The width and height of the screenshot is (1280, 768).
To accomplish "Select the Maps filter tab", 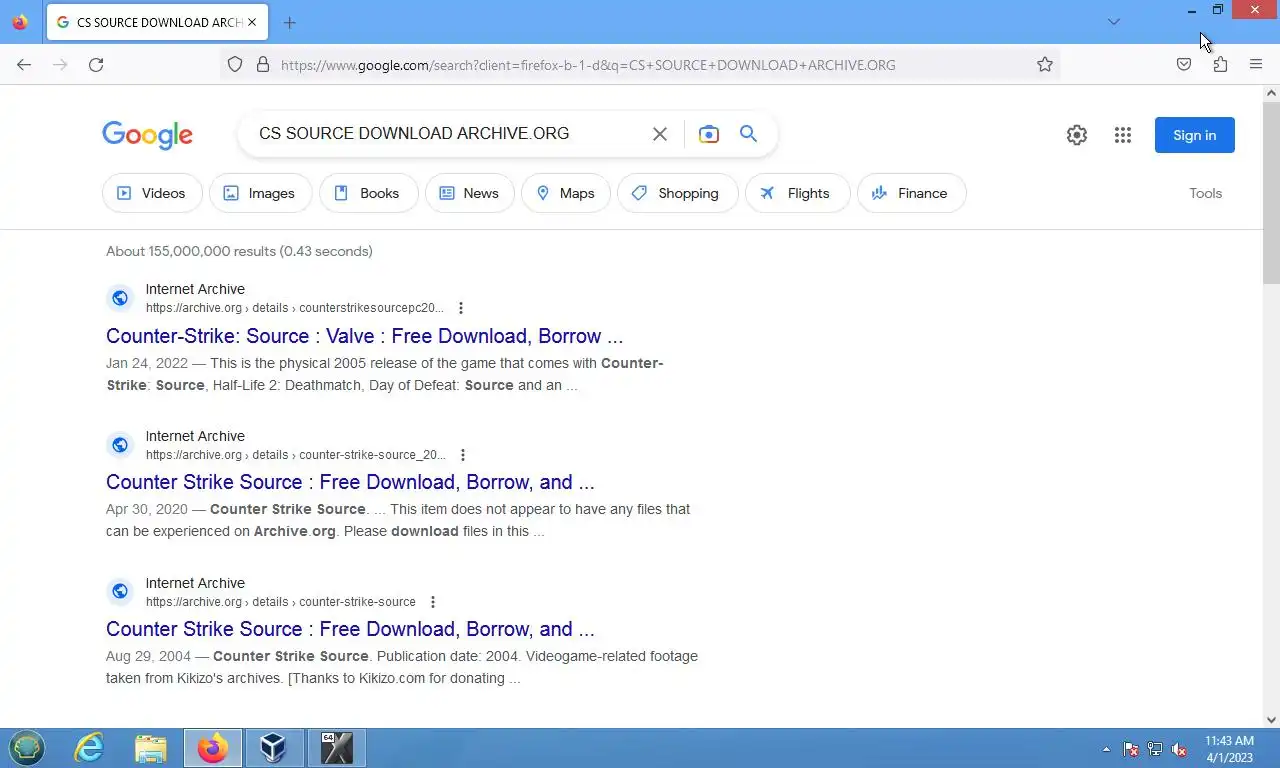I will coord(566,193).
